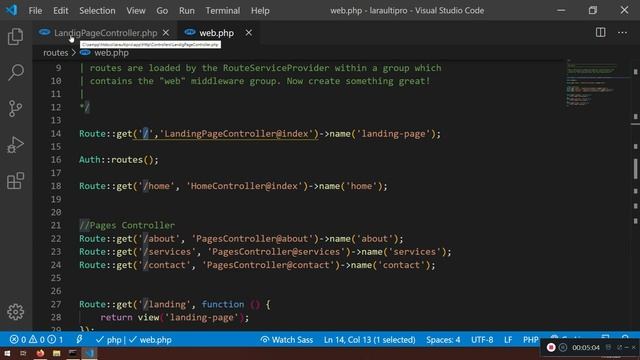The height and width of the screenshot is (360, 640).
Task: Click VS Code taskbar icon
Action: [89, 353]
